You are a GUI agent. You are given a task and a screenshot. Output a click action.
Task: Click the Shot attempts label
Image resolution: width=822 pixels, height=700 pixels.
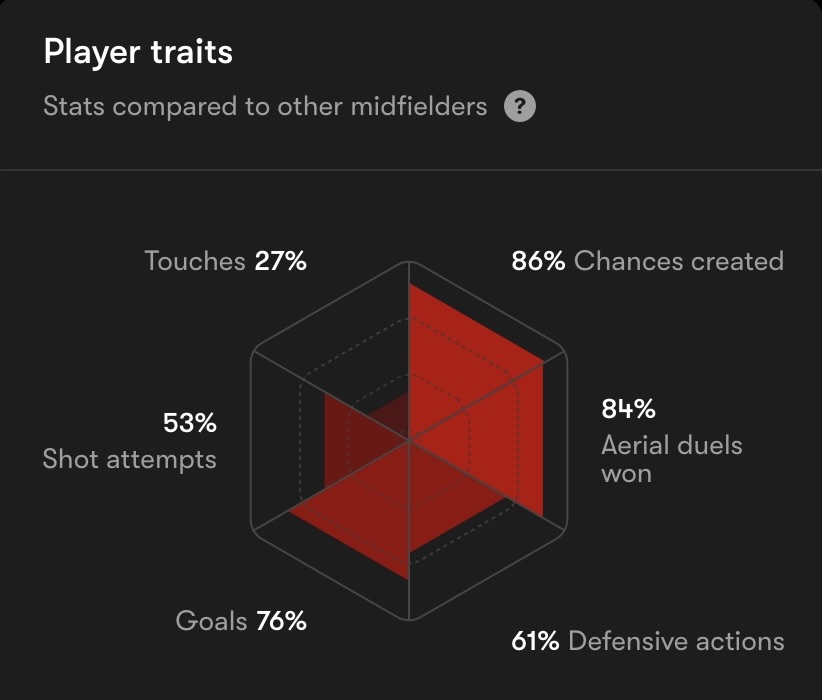pos(129,459)
